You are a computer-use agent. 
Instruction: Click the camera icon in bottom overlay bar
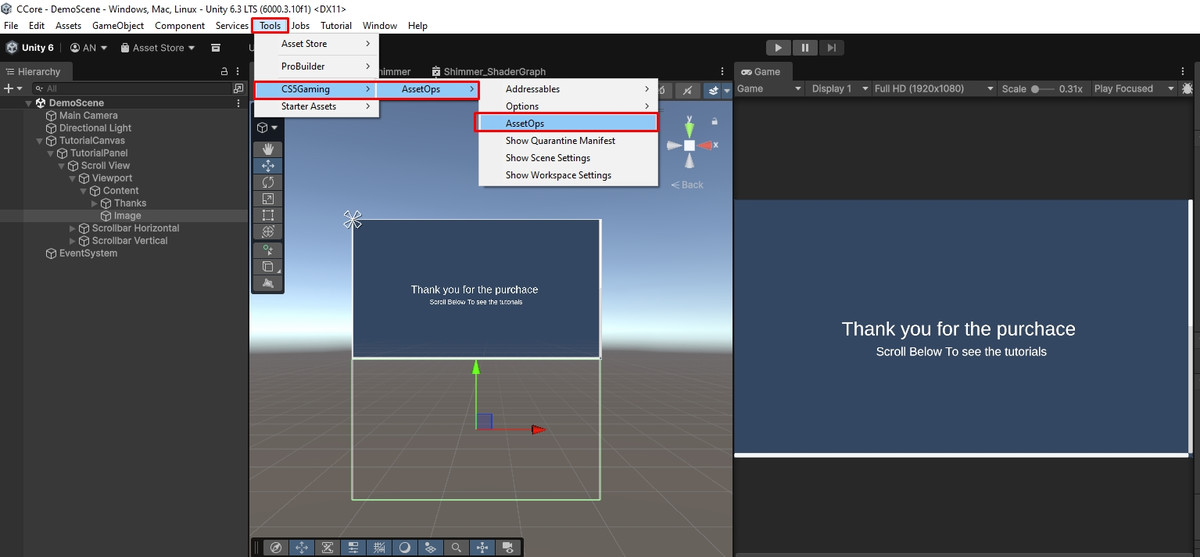coord(508,547)
